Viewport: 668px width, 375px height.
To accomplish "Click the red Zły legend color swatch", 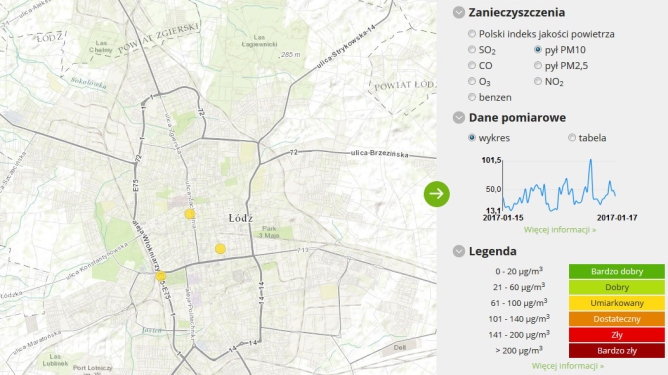I will point(617,335).
